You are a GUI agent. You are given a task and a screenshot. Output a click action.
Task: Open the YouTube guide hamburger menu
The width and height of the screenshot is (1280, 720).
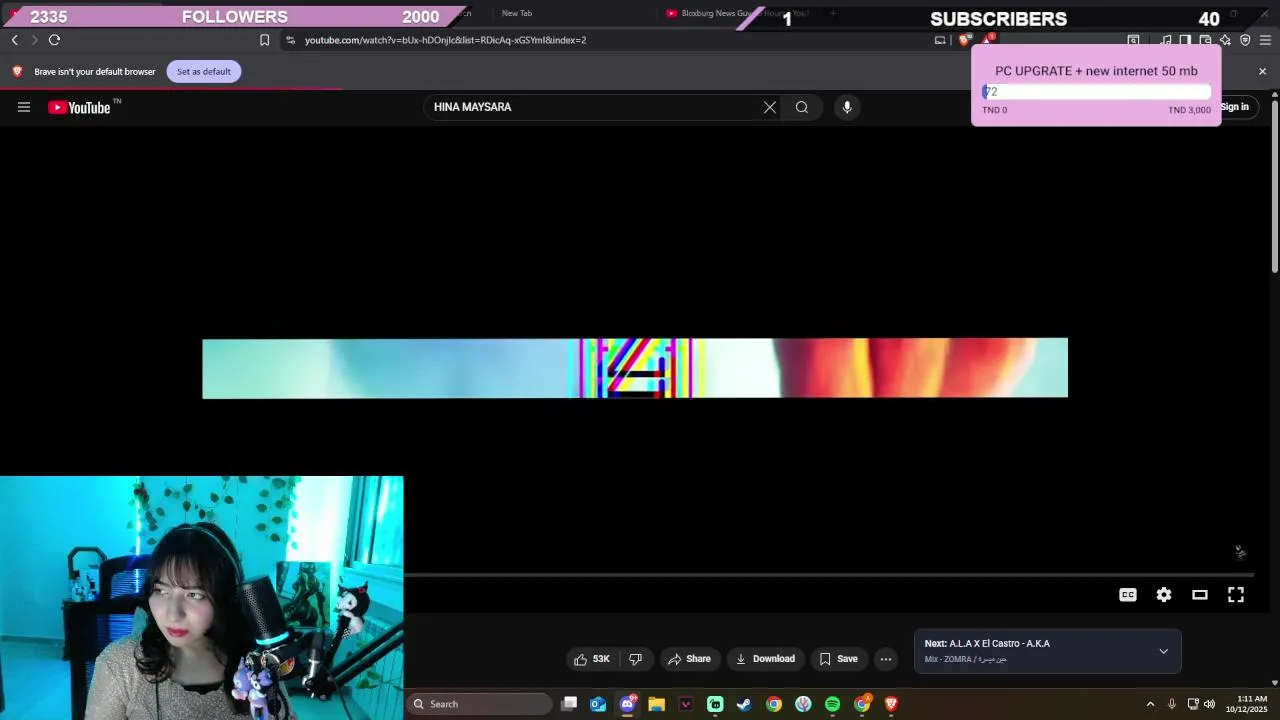pyautogui.click(x=24, y=107)
